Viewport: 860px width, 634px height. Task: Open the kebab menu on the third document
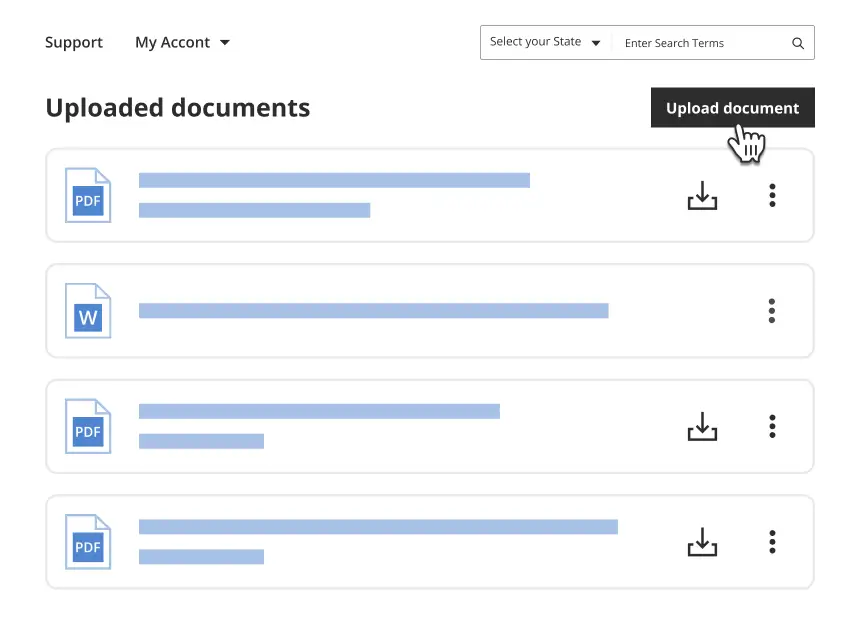pos(772,427)
